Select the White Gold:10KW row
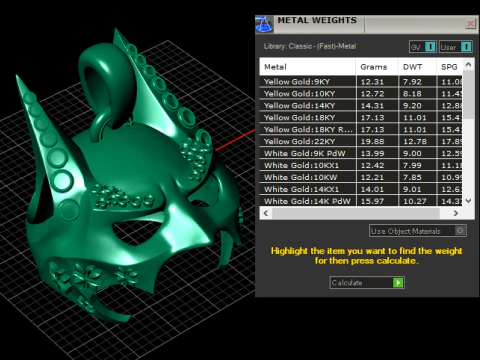Viewport: 480px width, 360px height. point(361,178)
